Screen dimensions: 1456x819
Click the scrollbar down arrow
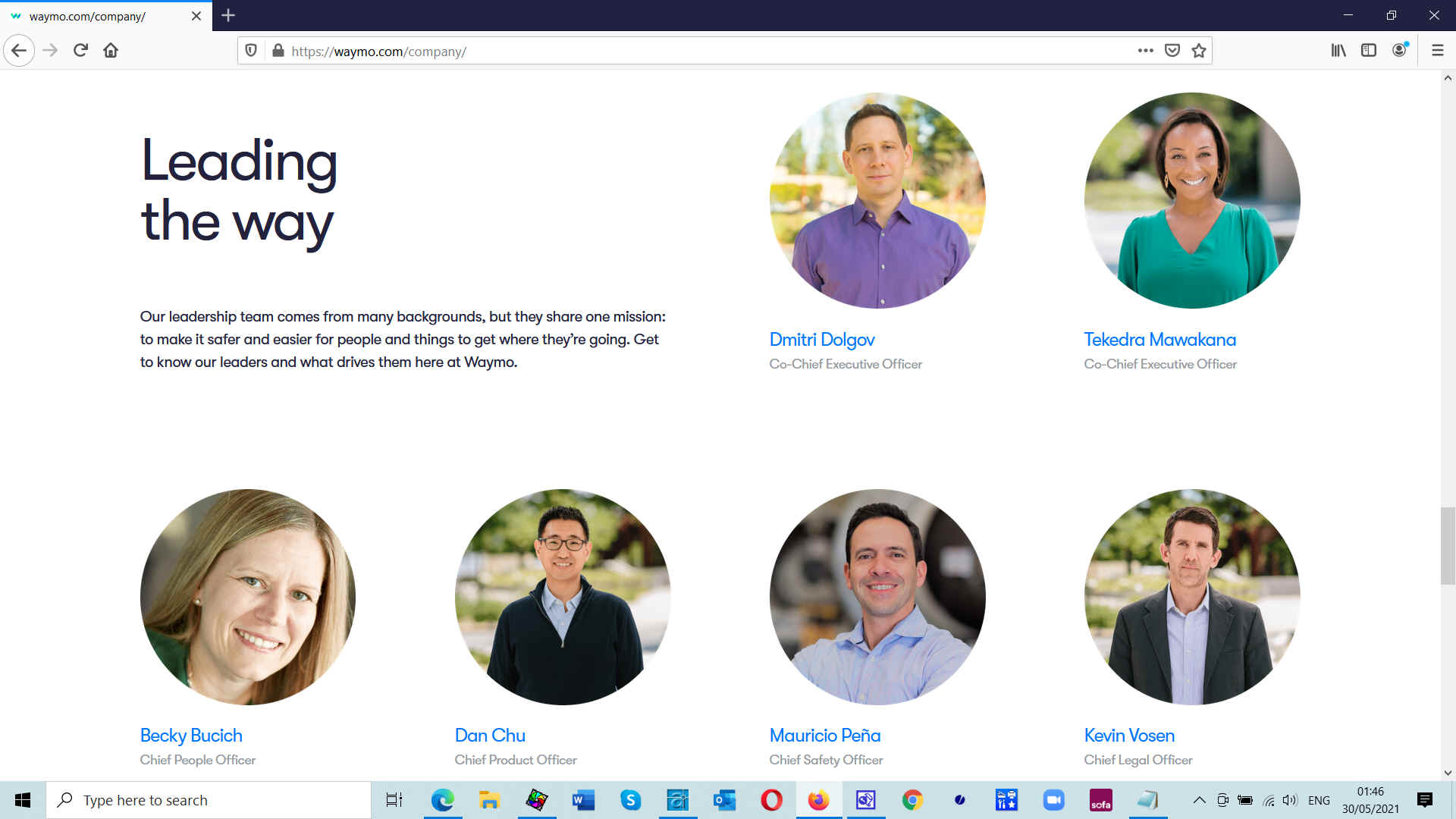point(1448,773)
